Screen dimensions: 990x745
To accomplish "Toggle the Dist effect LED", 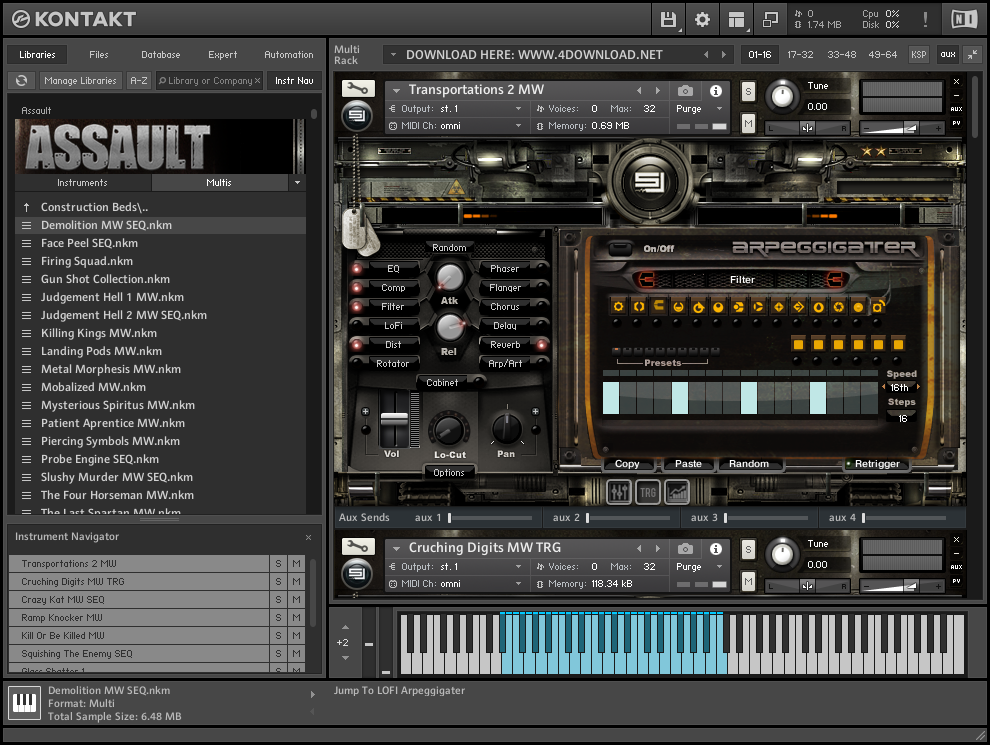I will tap(357, 345).
